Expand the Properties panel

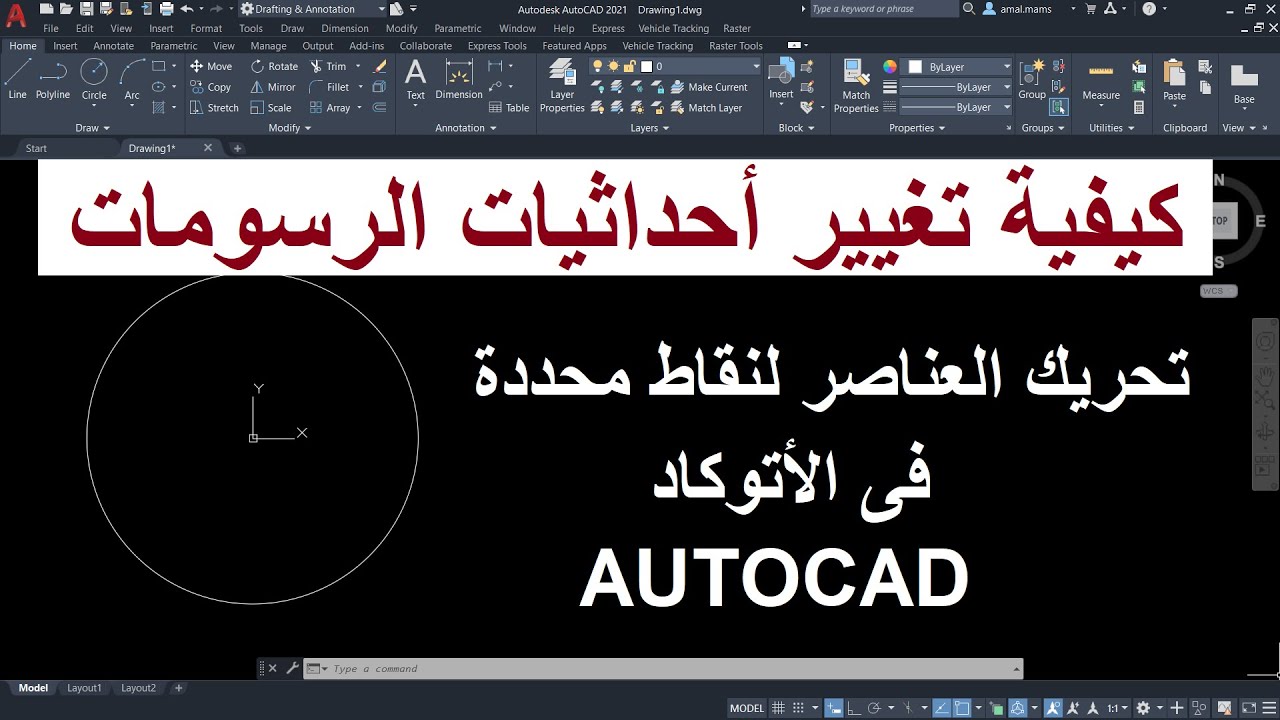click(x=917, y=128)
